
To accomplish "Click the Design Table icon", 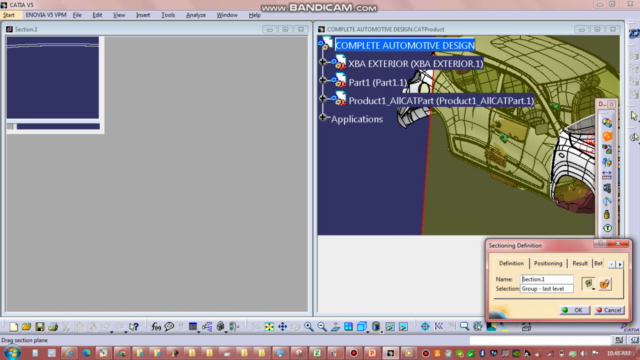I will click(193, 327).
